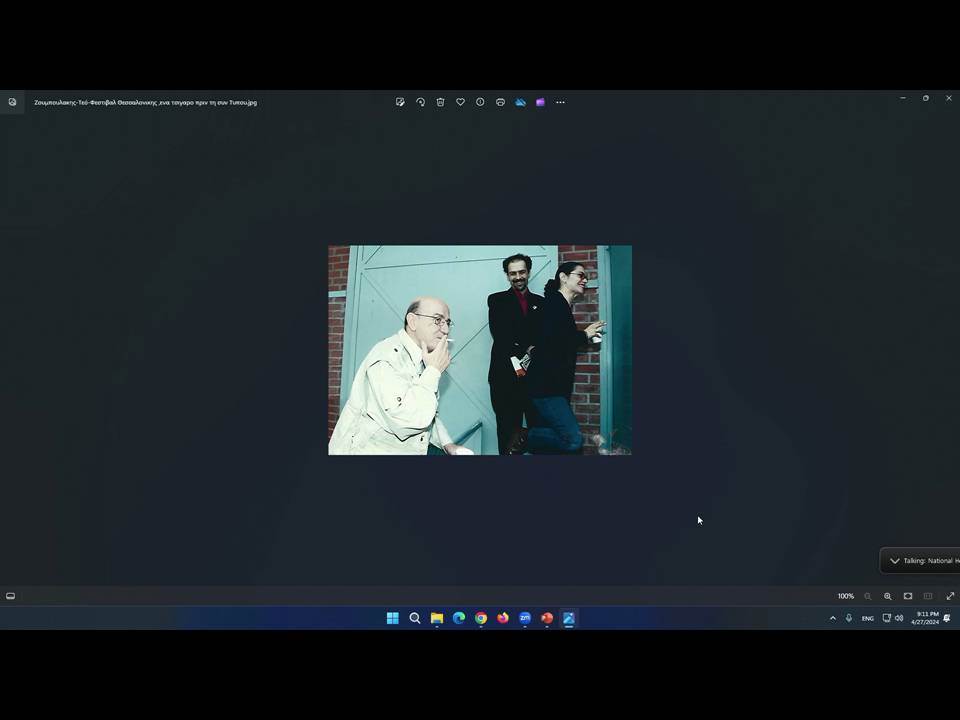Open the volume control icon
Viewport: 960px width, 720px height.
899,618
